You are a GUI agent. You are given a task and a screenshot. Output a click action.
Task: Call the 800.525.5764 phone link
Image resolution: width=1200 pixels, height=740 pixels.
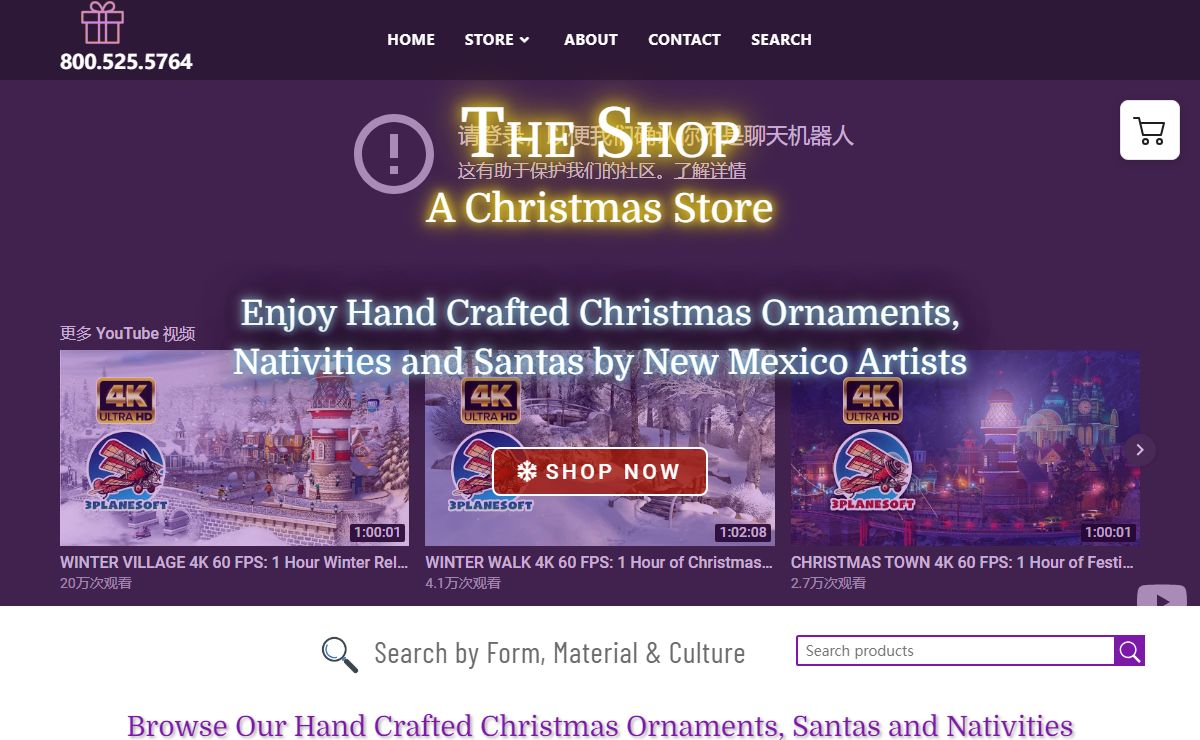point(126,61)
